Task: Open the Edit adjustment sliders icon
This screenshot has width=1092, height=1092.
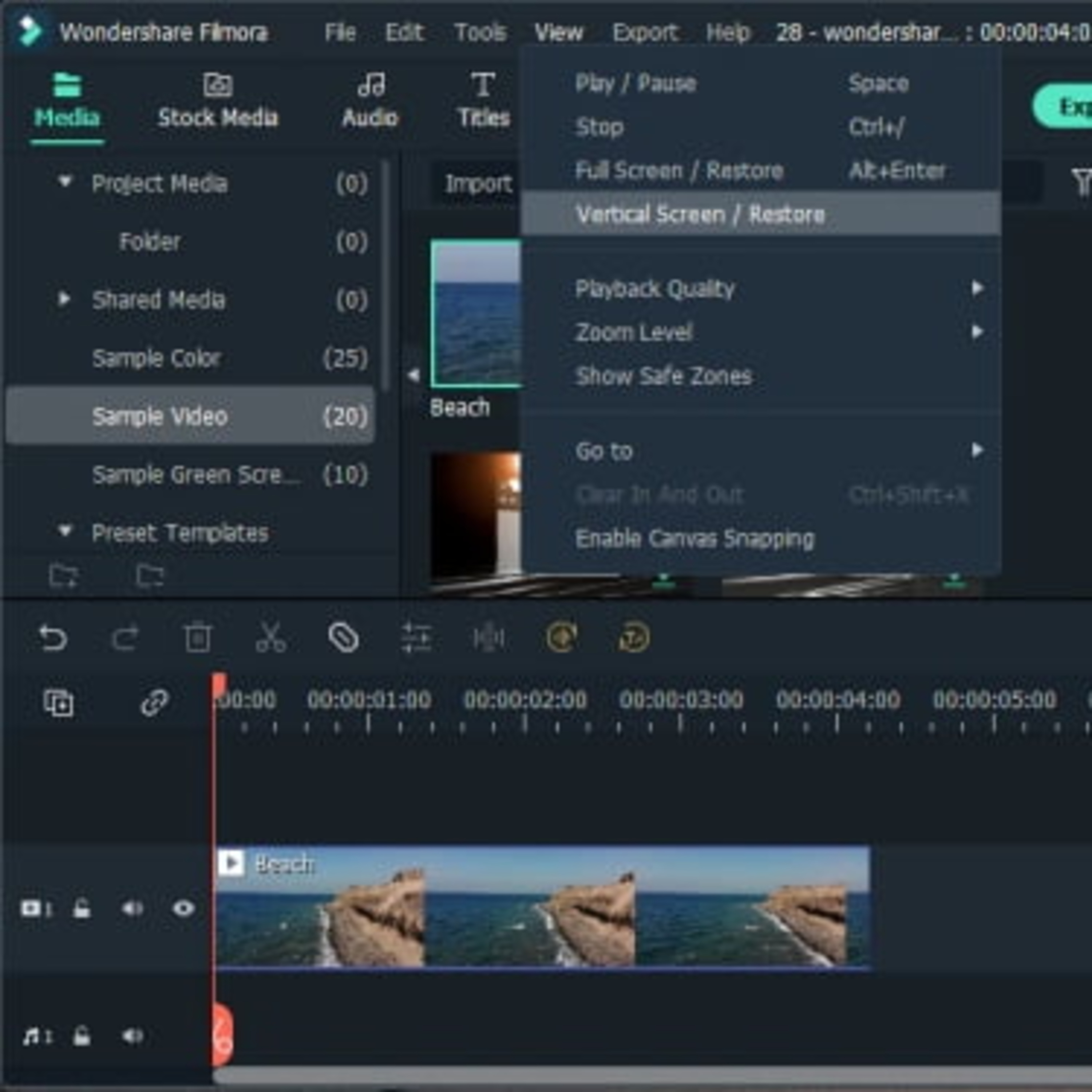Action: click(416, 638)
